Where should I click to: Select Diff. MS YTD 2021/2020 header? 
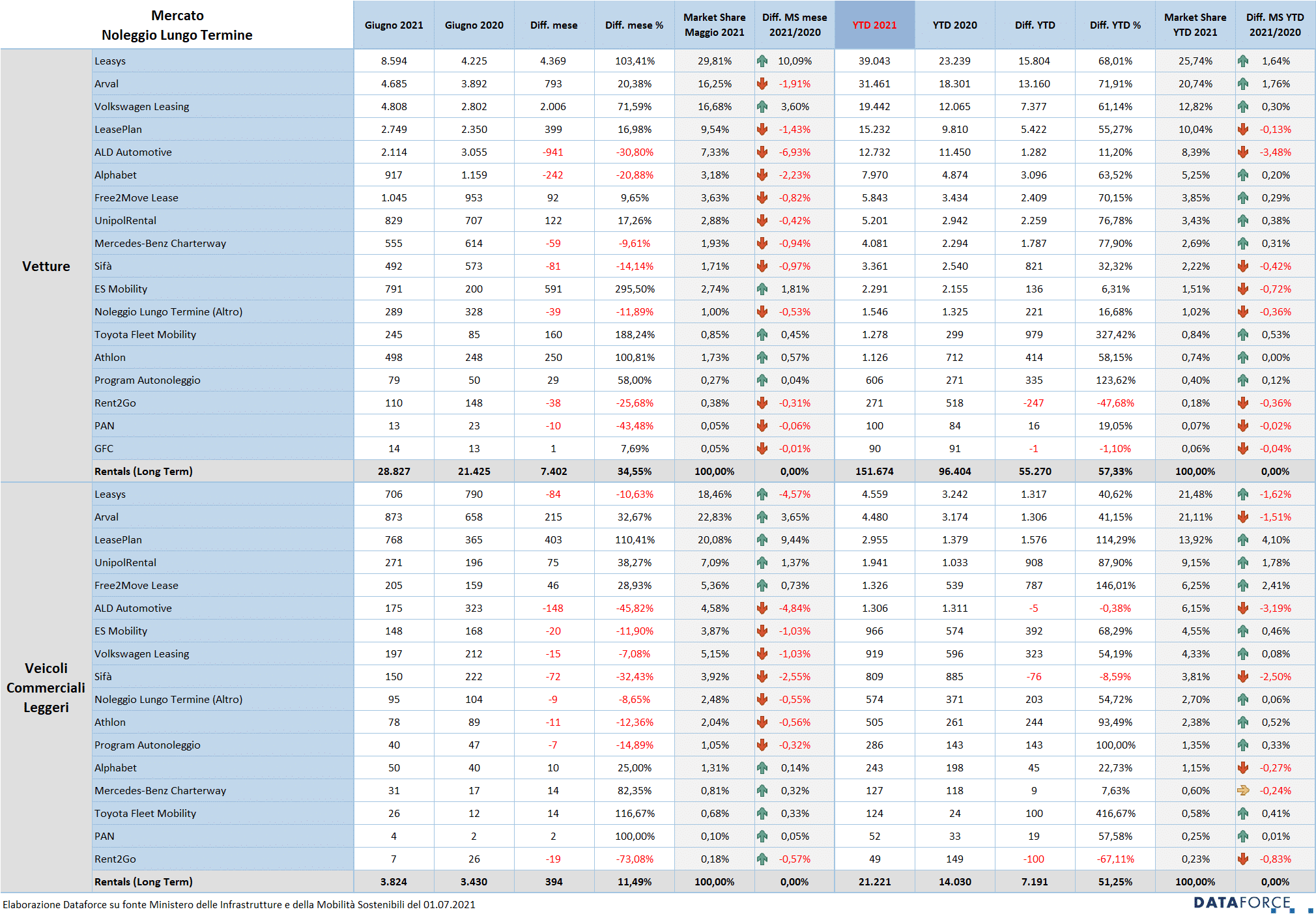tap(1275, 25)
